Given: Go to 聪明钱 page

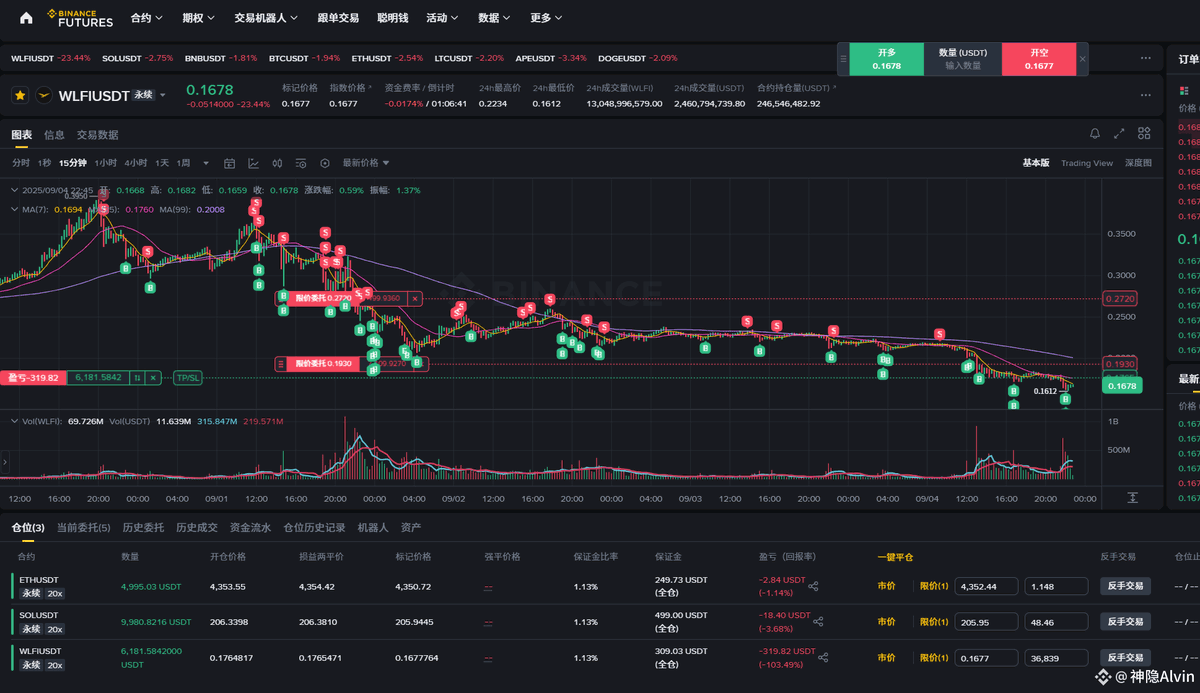Looking at the screenshot, I should coord(392,18).
